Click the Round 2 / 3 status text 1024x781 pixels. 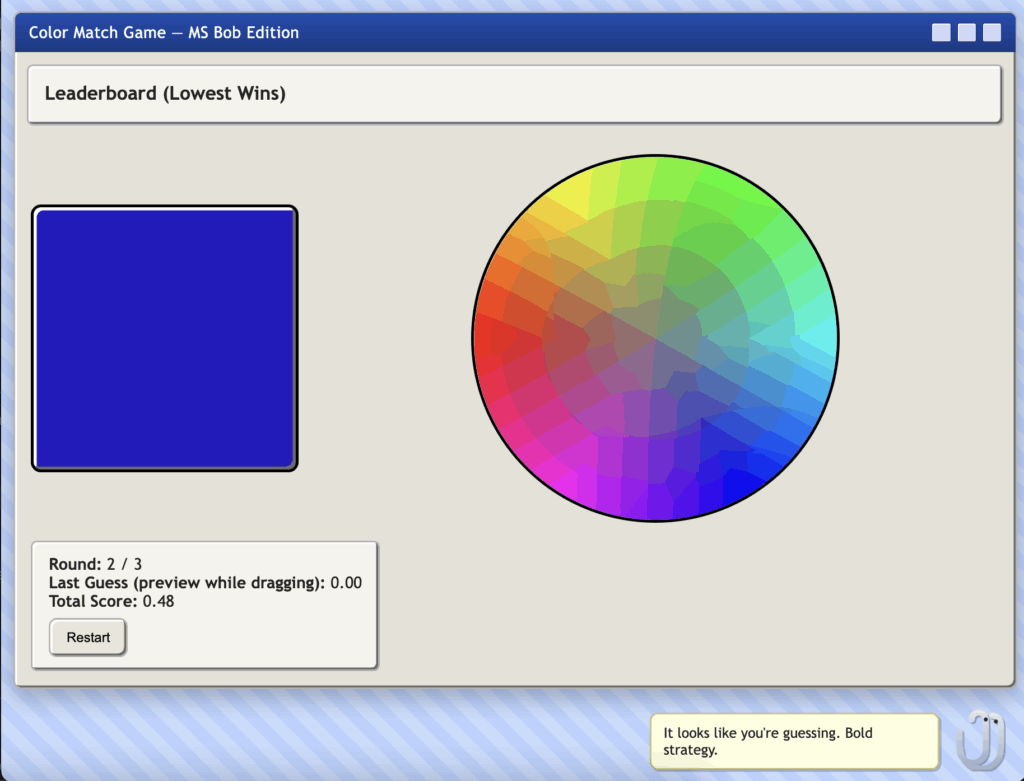click(x=95, y=564)
